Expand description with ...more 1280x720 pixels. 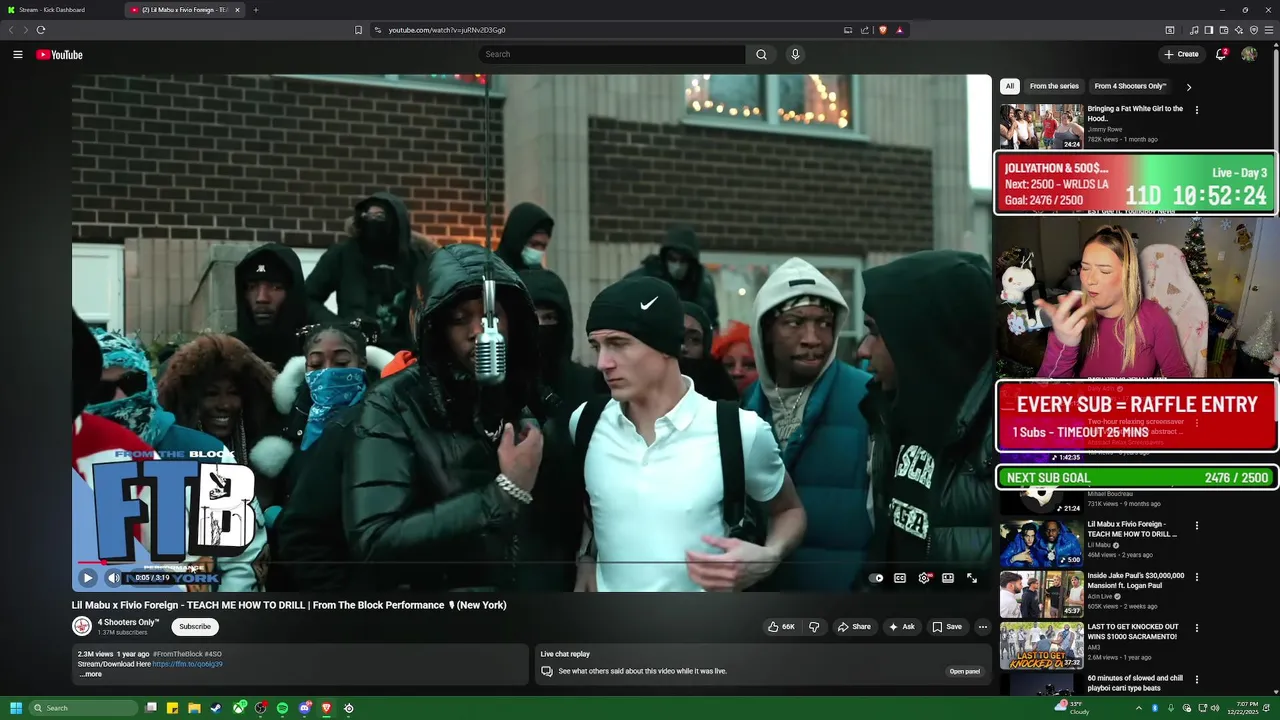(90, 674)
